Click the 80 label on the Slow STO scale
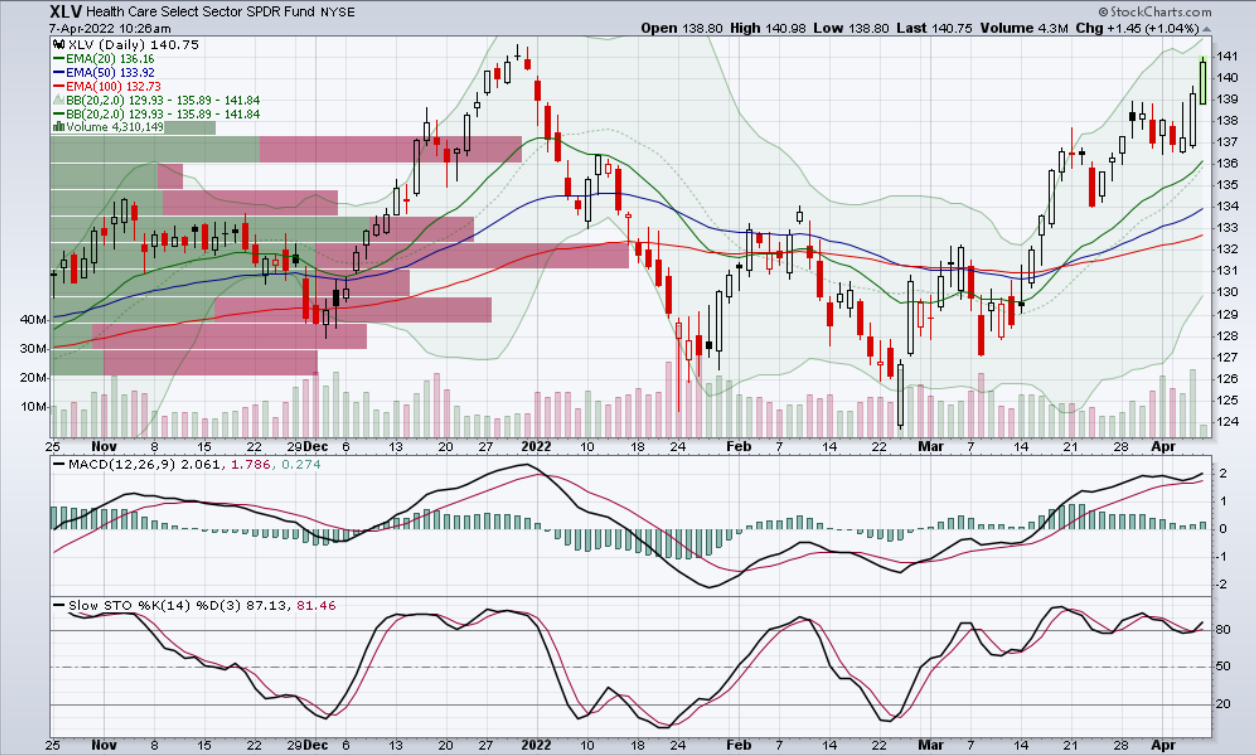The width and height of the screenshot is (1256, 755). [x=1224, y=630]
